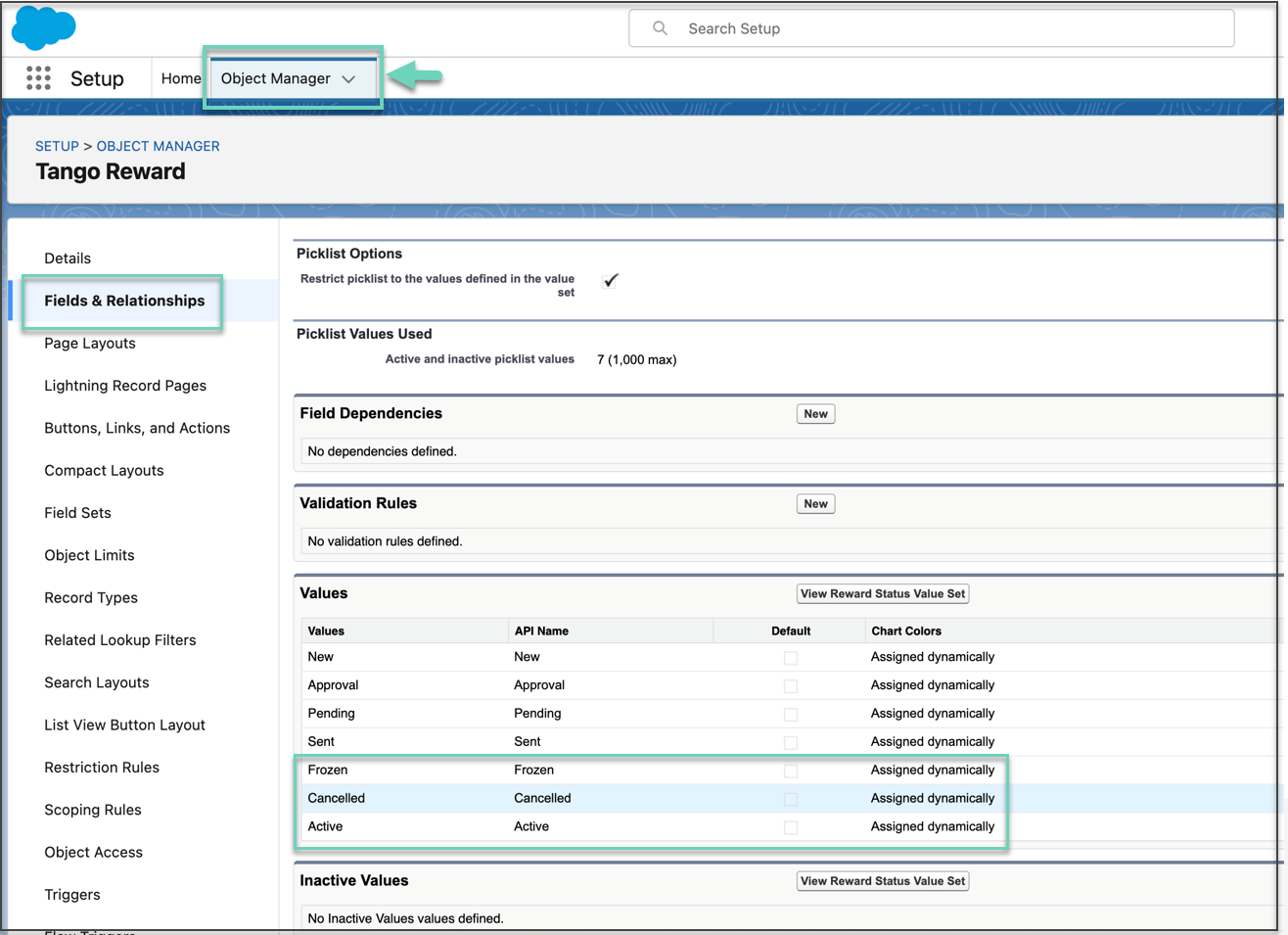
Task: Check Default box in Pending row
Action: (791, 715)
